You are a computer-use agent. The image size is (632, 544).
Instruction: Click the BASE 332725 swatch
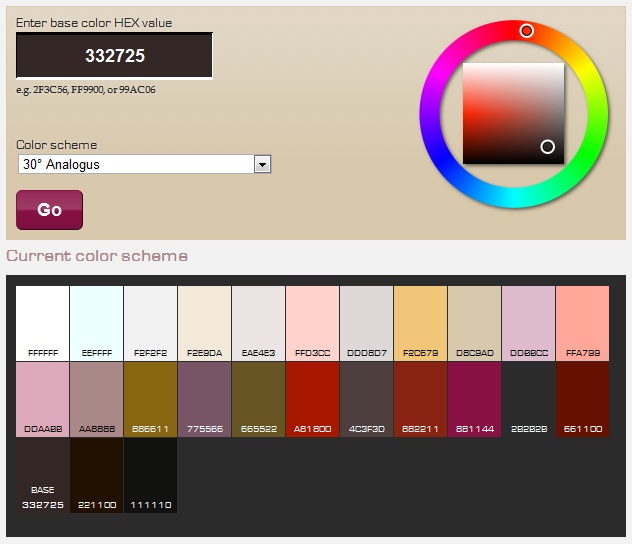tap(43, 475)
